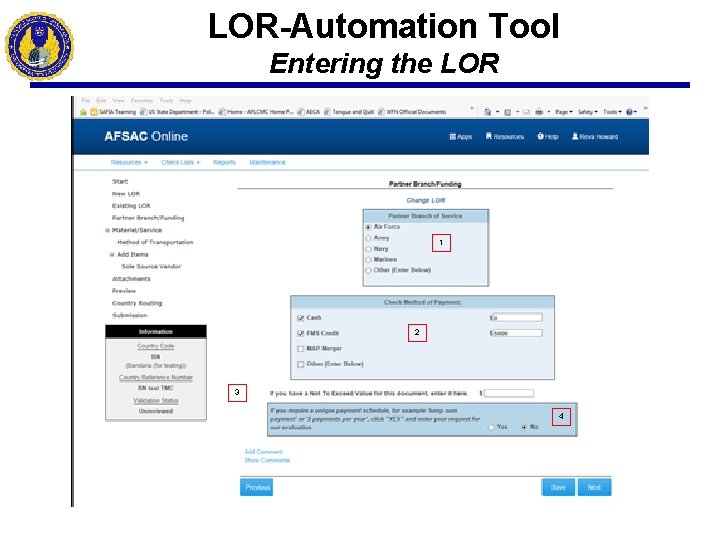Open Country Routing in the sidebar
Screen dimensions: 720x540
coord(137,303)
